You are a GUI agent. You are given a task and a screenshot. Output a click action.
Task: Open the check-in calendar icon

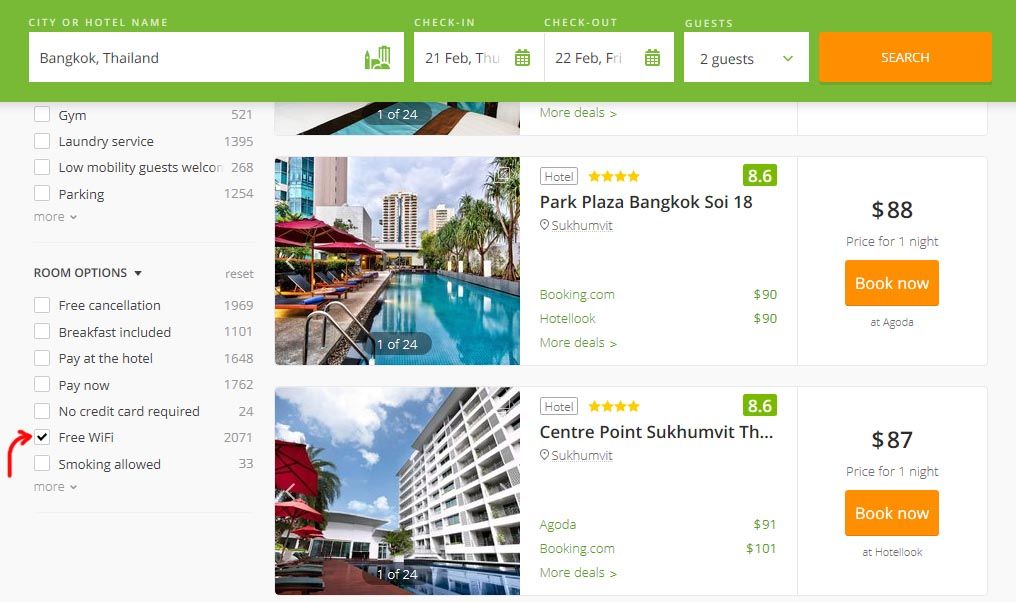click(522, 58)
